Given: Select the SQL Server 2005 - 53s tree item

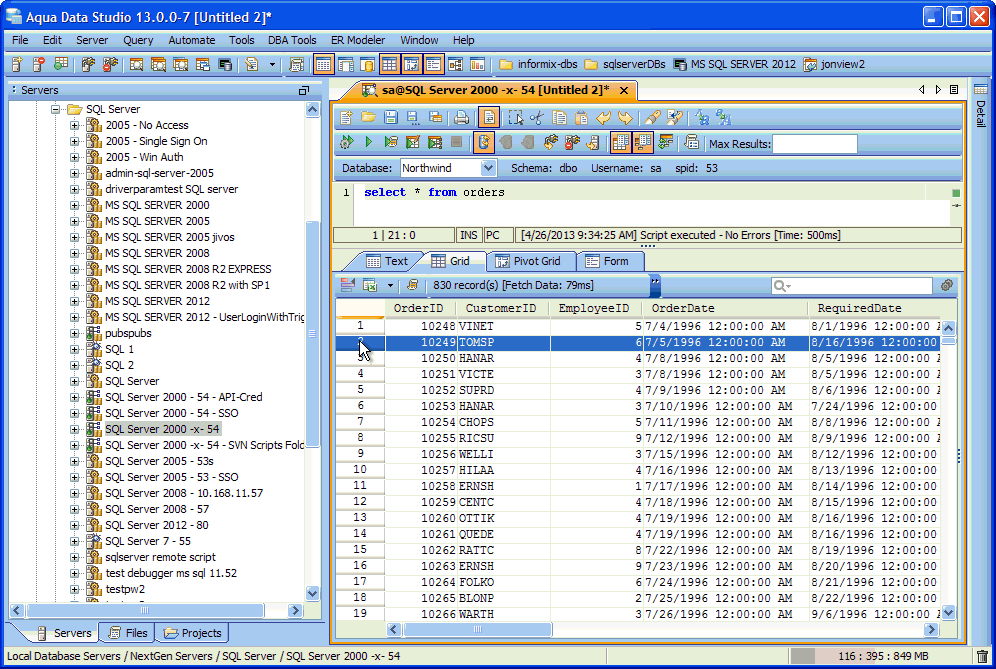Looking at the screenshot, I should (x=159, y=461).
